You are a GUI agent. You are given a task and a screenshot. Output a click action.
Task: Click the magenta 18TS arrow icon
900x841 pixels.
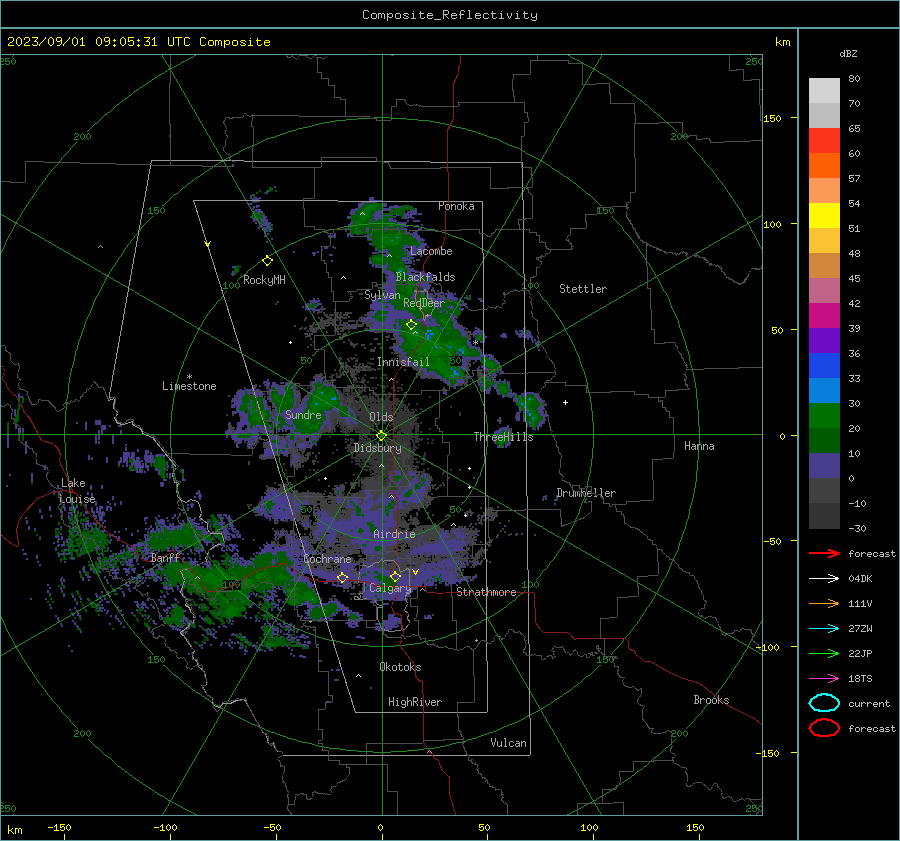click(824, 679)
